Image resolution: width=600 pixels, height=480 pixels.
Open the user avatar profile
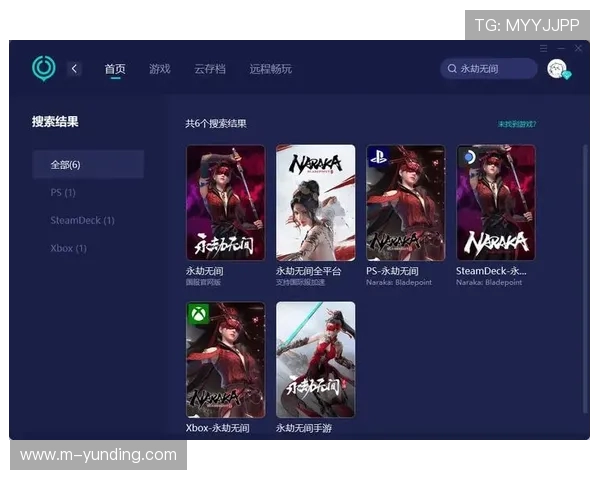click(557, 69)
